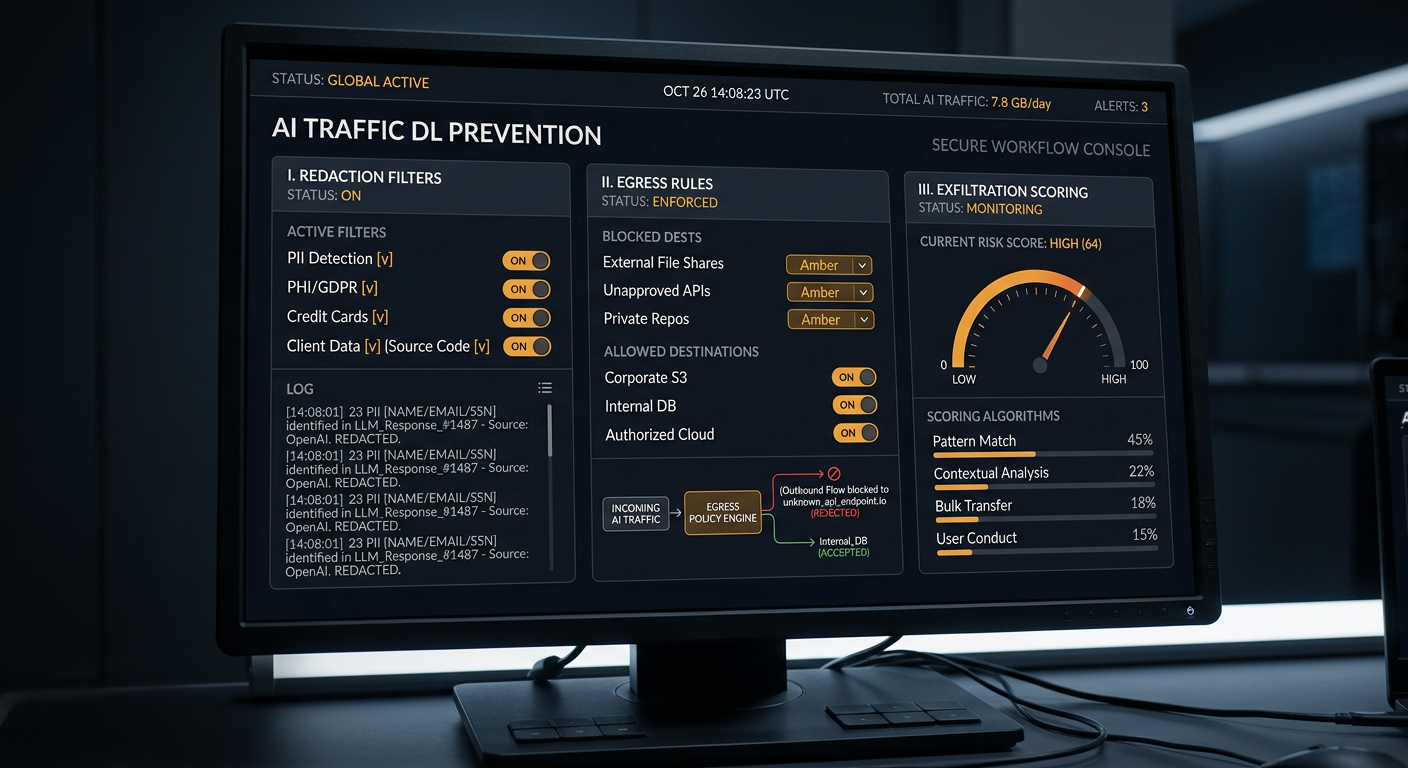Click the gauge HIGH label
The height and width of the screenshot is (768, 1408).
pos(1113,379)
